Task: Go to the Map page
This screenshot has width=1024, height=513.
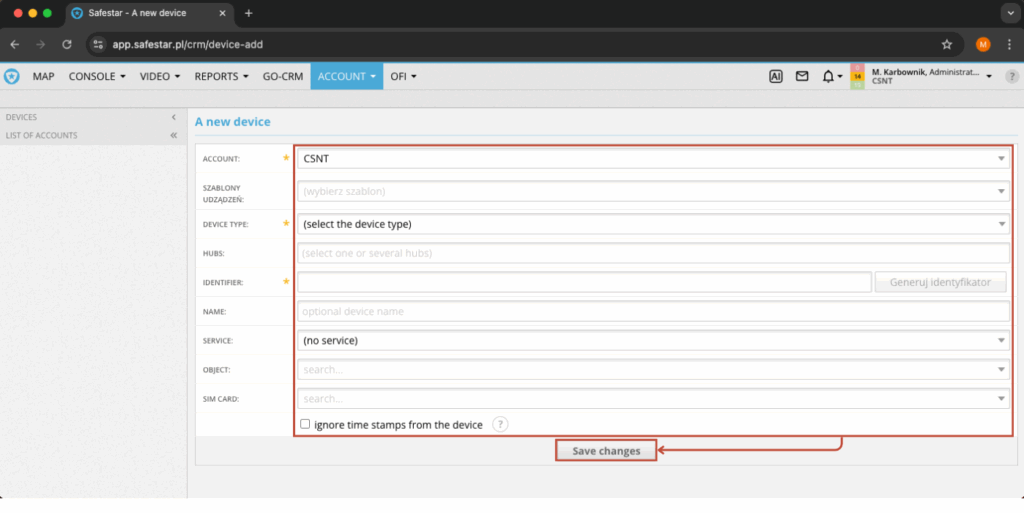Action: pyautogui.click(x=43, y=76)
